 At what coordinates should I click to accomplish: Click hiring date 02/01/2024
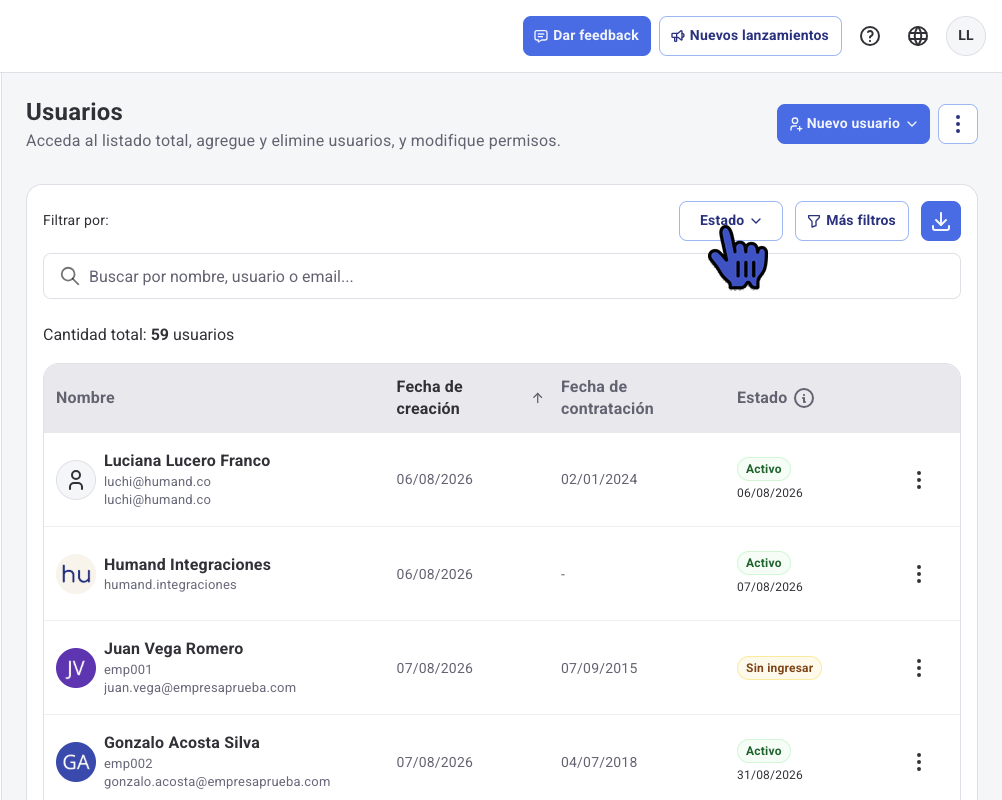[x=599, y=479]
